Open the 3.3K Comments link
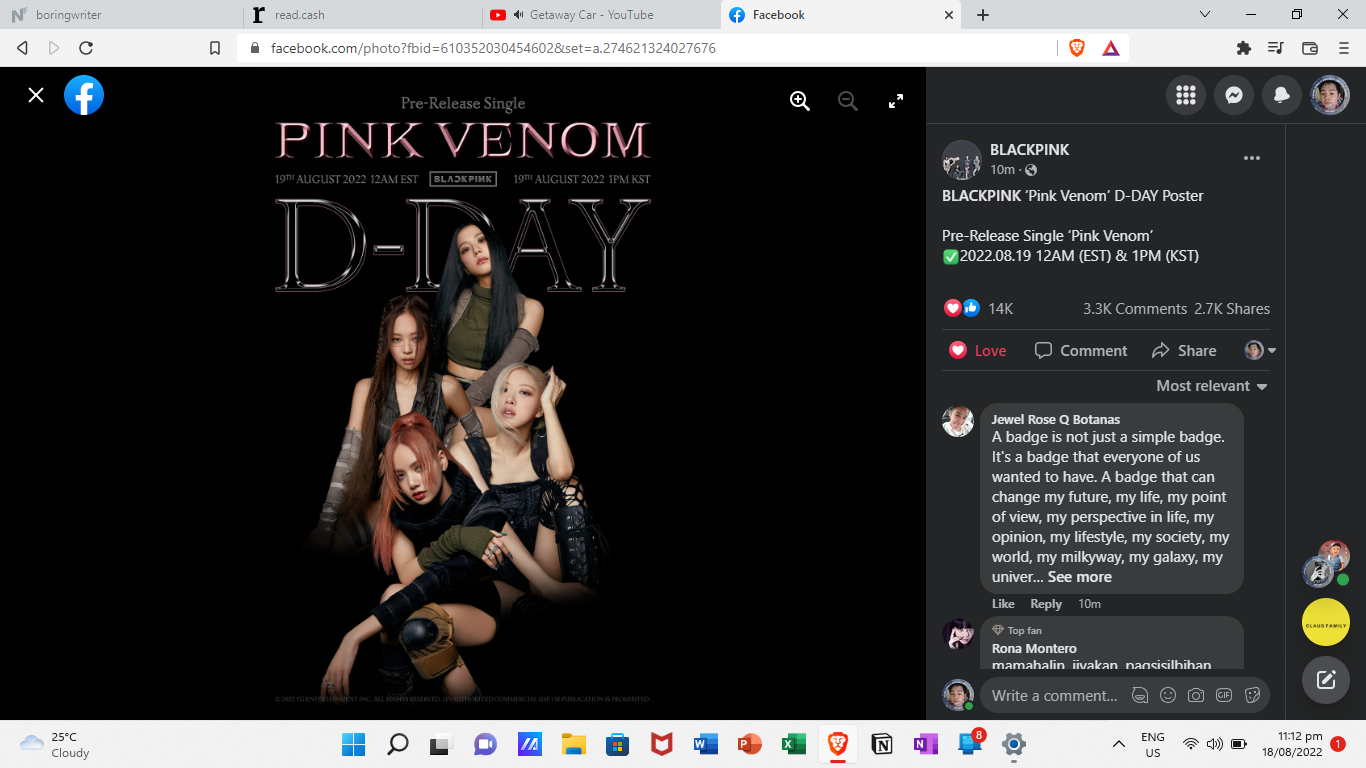This screenshot has height=768, width=1366. click(1134, 309)
